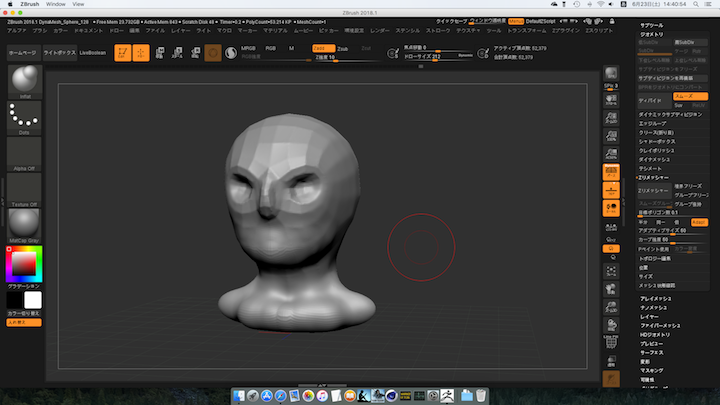Expand ダイナミックサブディビジョン subsection
Viewport: 720px width, 405px height.
(x=670, y=115)
